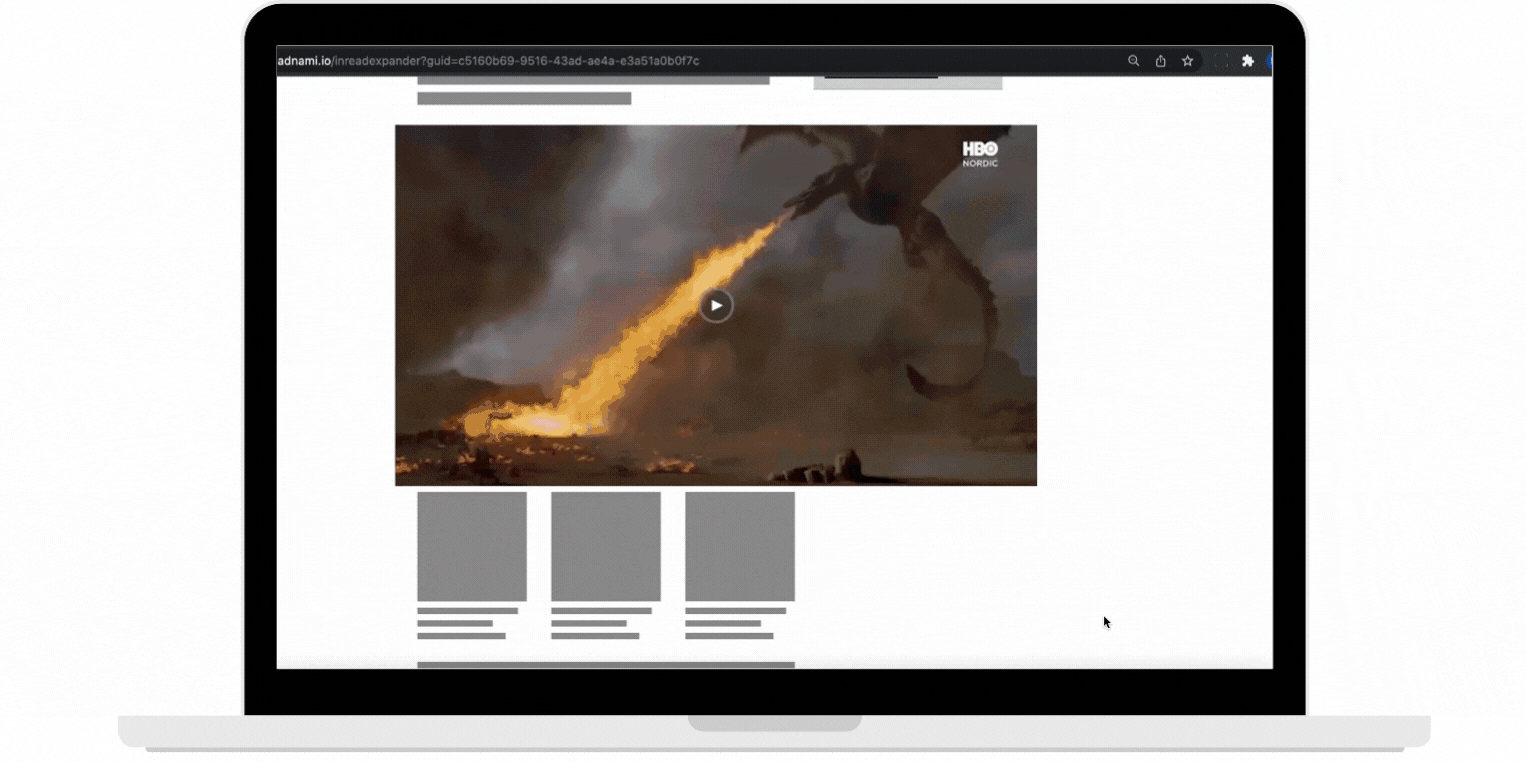Bookmark this page with the star icon
This screenshot has height=762, width=1526.
[x=1187, y=61]
